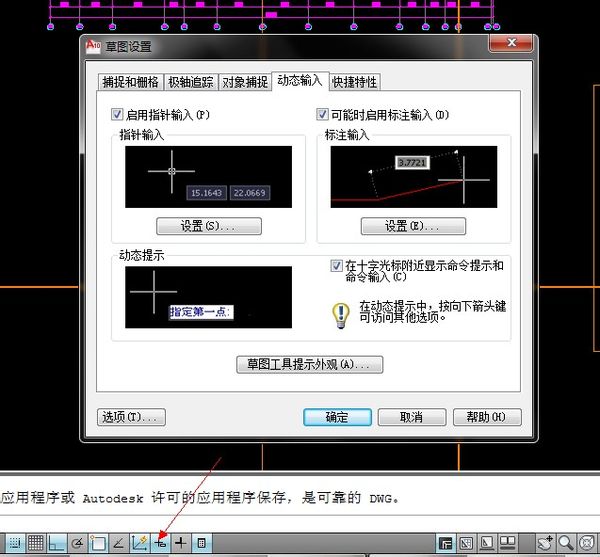This screenshot has width=600, height=557.
Task: Confirm with the 确定 button
Action: (337, 417)
